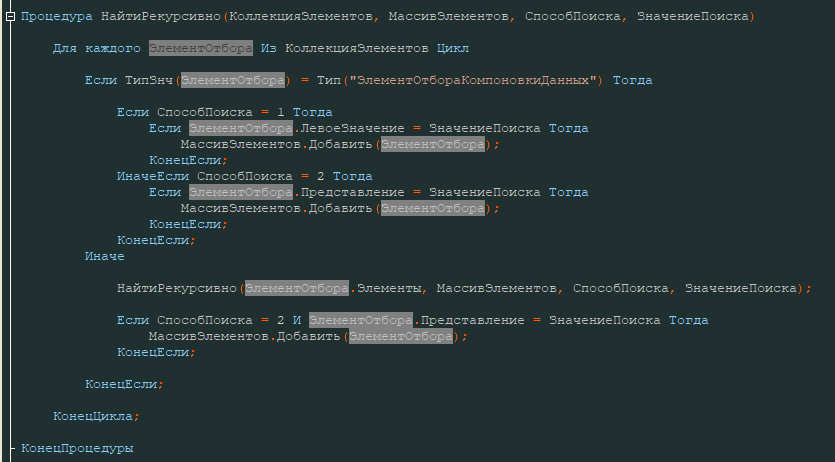The image size is (835, 462).
Task: Click the word каждого in the loop line
Action: (113, 48)
